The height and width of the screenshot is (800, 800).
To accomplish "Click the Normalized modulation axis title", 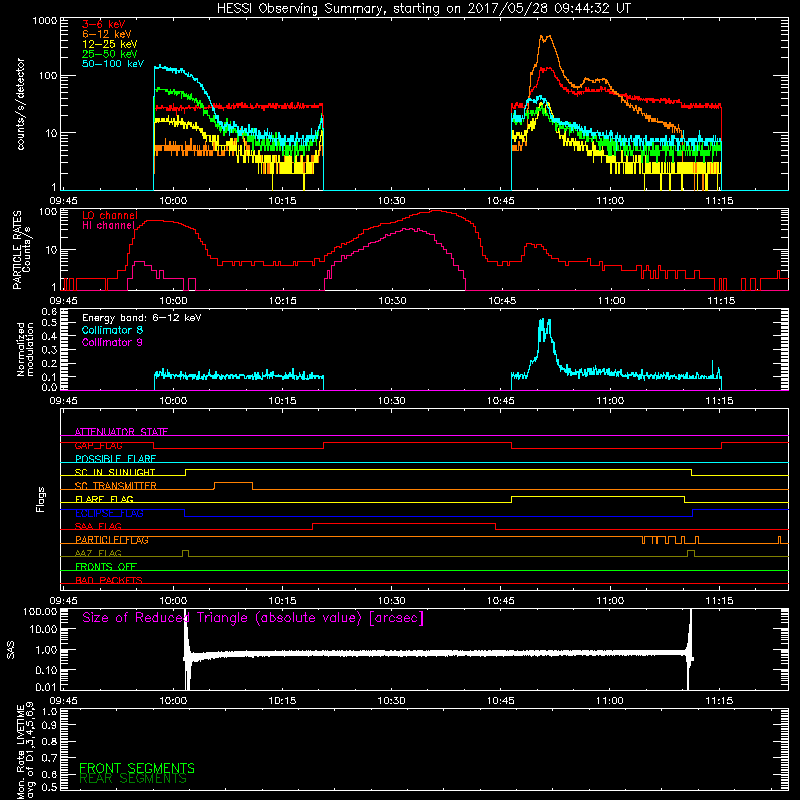I will coord(26,349).
